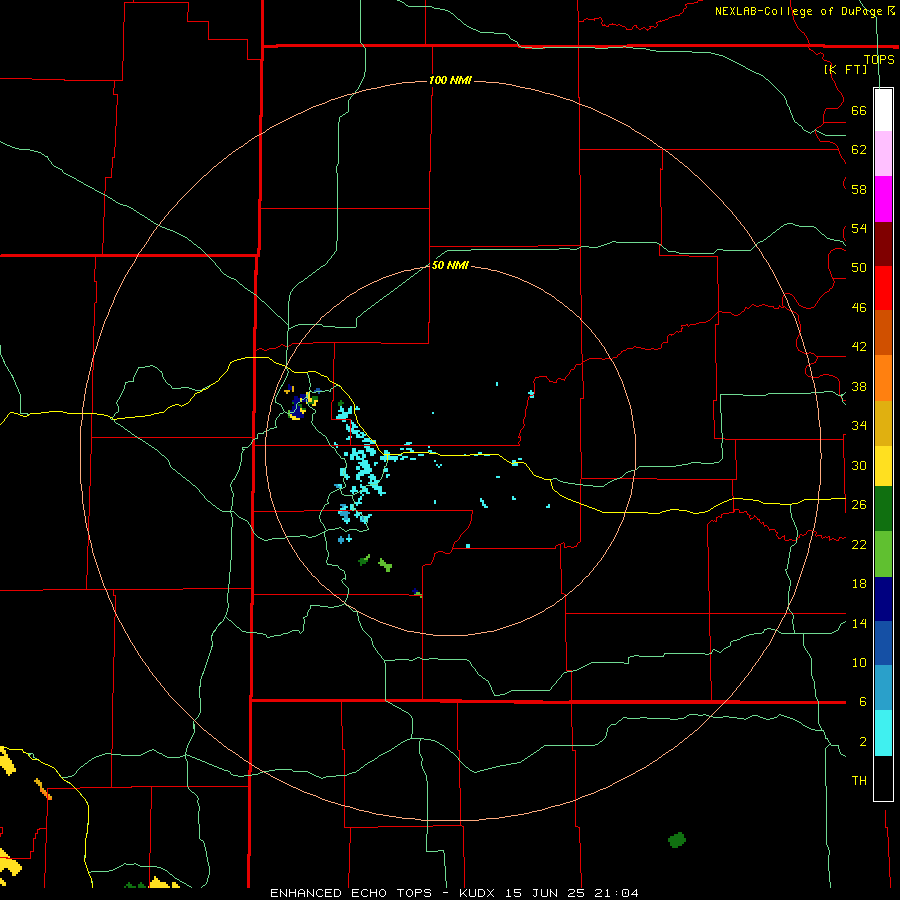Click the yellow swatch on the color scale
Image resolution: width=900 pixels, height=900 pixels.
[883, 466]
